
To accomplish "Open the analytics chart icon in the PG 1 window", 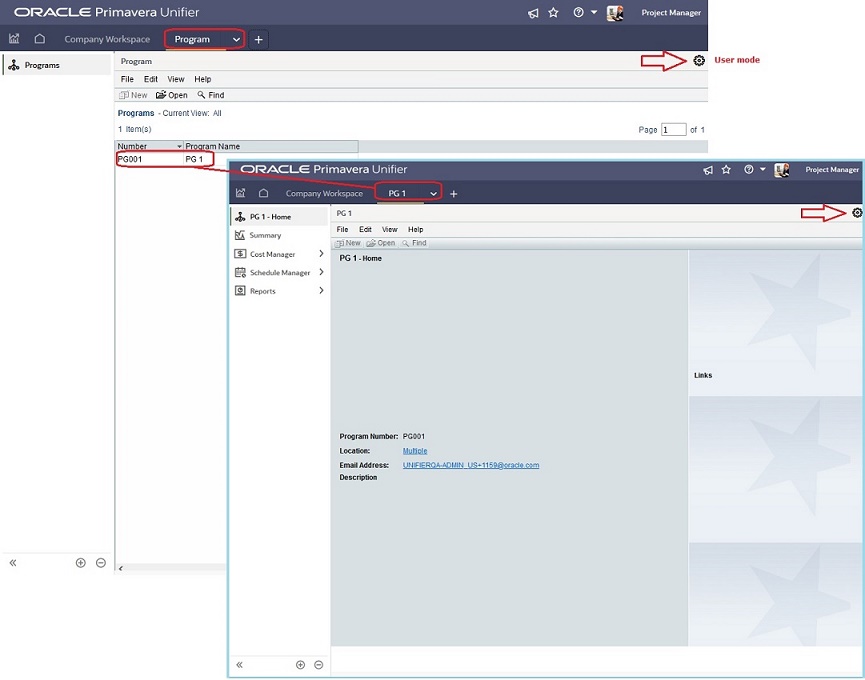I will (241, 193).
